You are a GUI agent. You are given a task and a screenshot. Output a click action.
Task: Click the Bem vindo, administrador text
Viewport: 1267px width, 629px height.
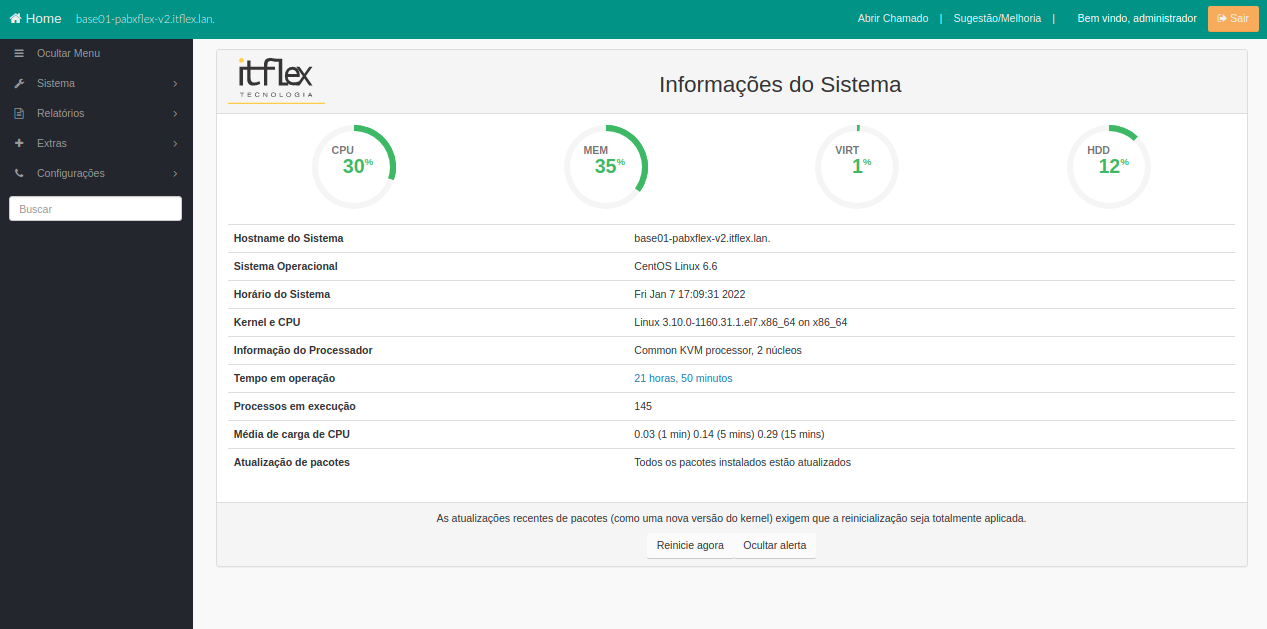click(1137, 19)
